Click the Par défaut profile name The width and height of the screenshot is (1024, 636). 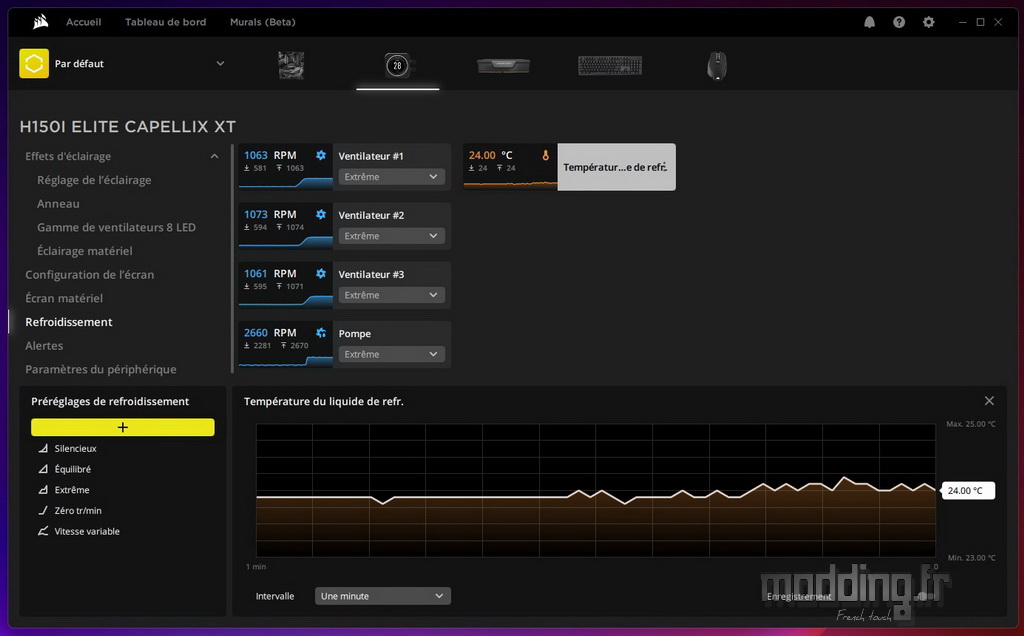[x=79, y=64]
